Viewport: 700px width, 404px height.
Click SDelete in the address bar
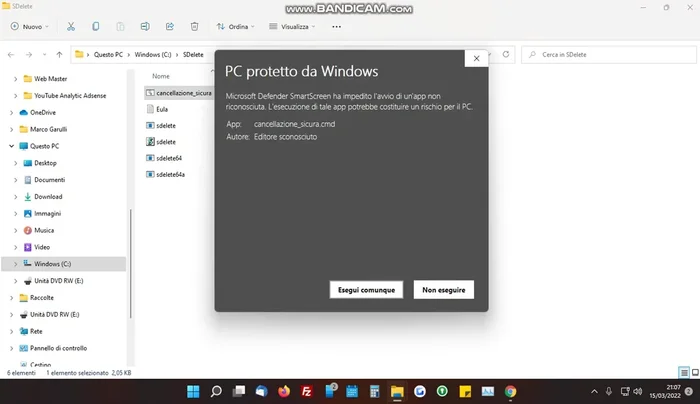pyautogui.click(x=193, y=54)
